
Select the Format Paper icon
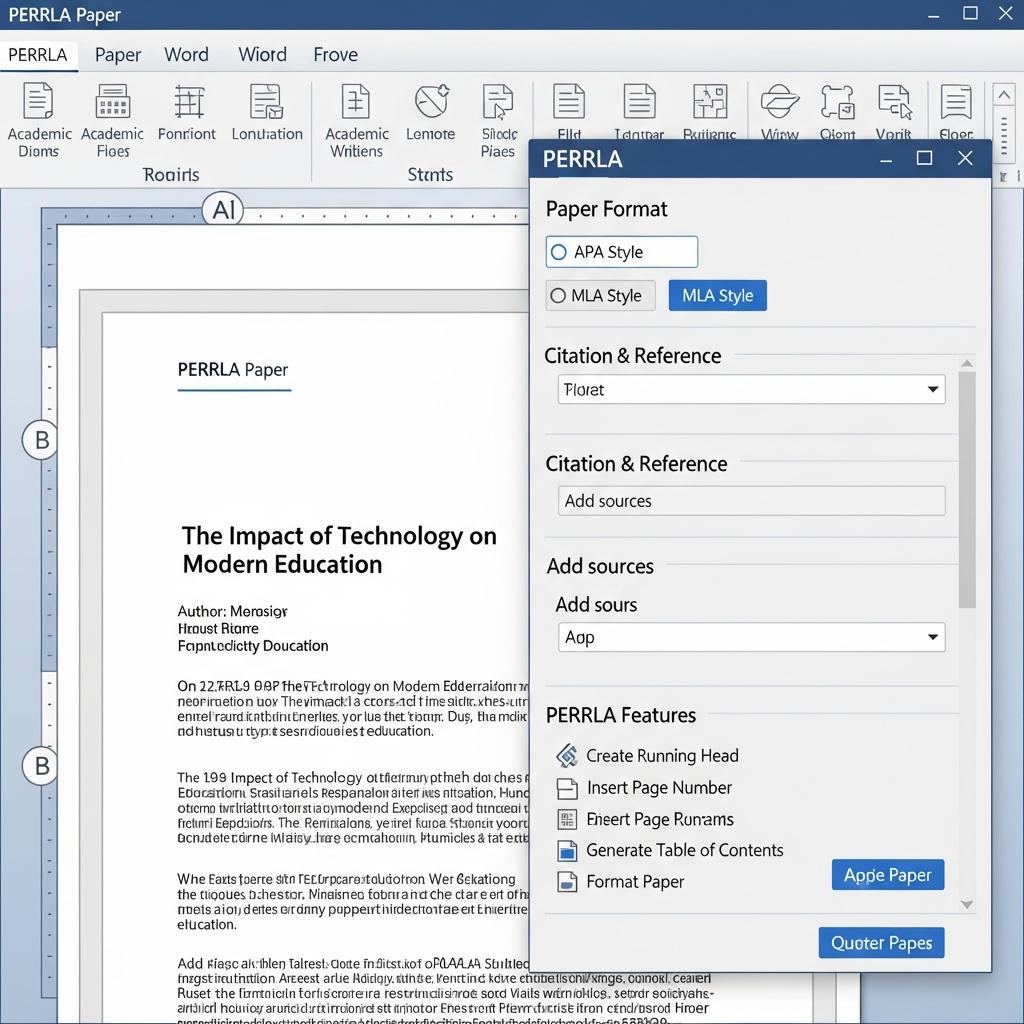click(x=567, y=882)
